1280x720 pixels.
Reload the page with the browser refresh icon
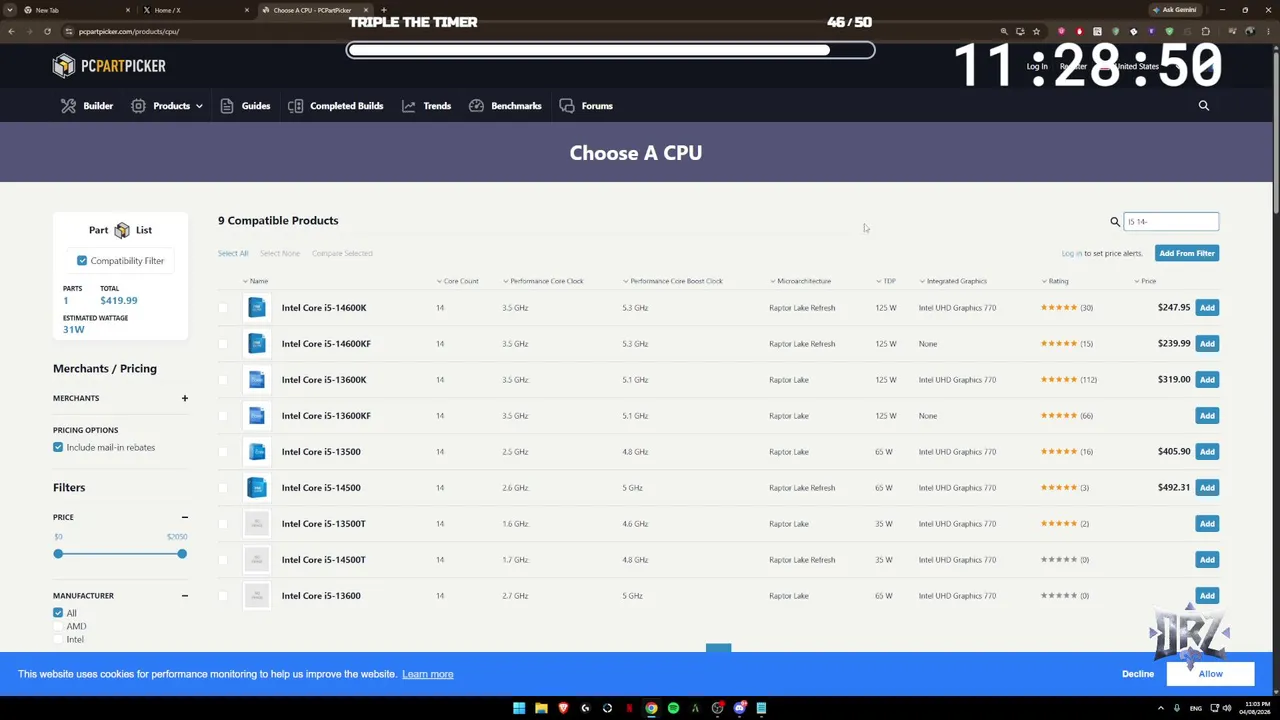[x=47, y=31]
